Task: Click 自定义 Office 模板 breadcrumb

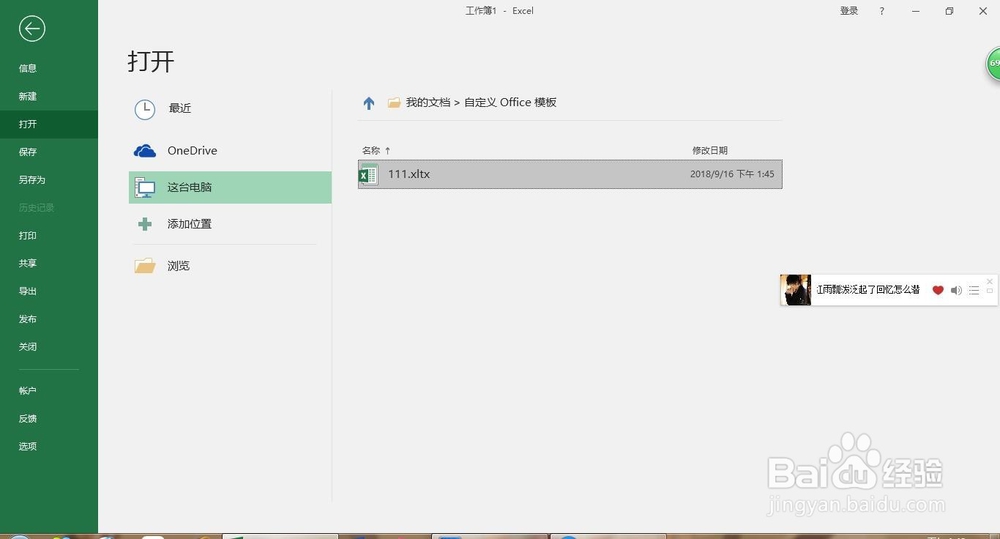Action: pyautogui.click(x=510, y=102)
